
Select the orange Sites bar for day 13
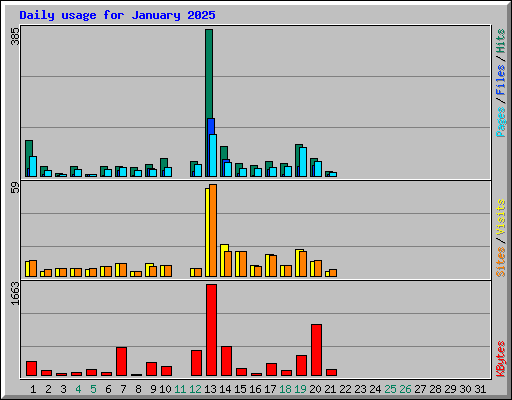213,230
